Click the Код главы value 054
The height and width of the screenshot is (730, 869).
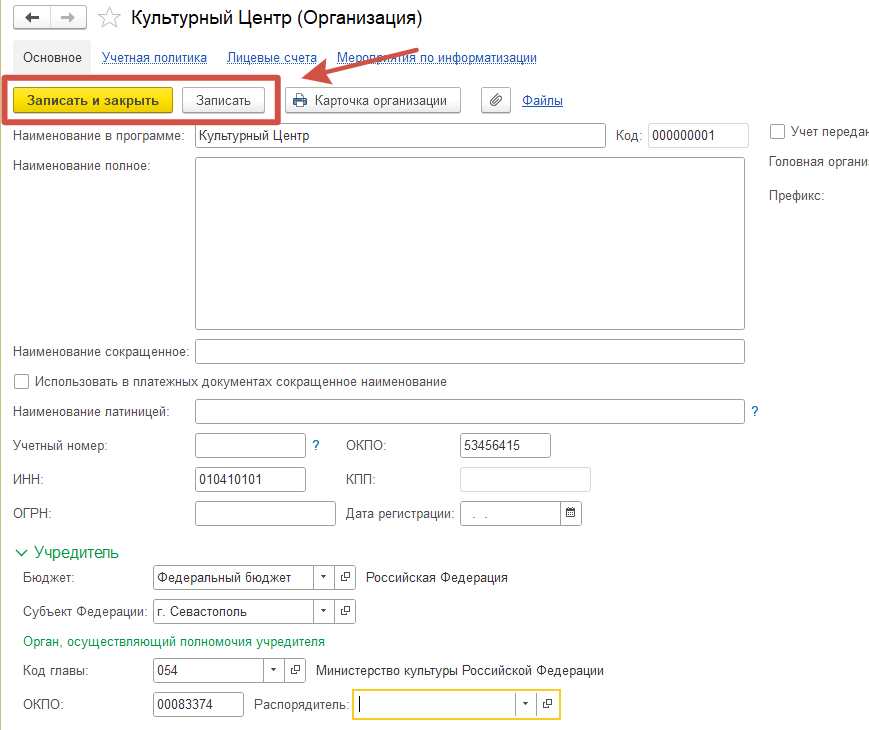click(208, 670)
